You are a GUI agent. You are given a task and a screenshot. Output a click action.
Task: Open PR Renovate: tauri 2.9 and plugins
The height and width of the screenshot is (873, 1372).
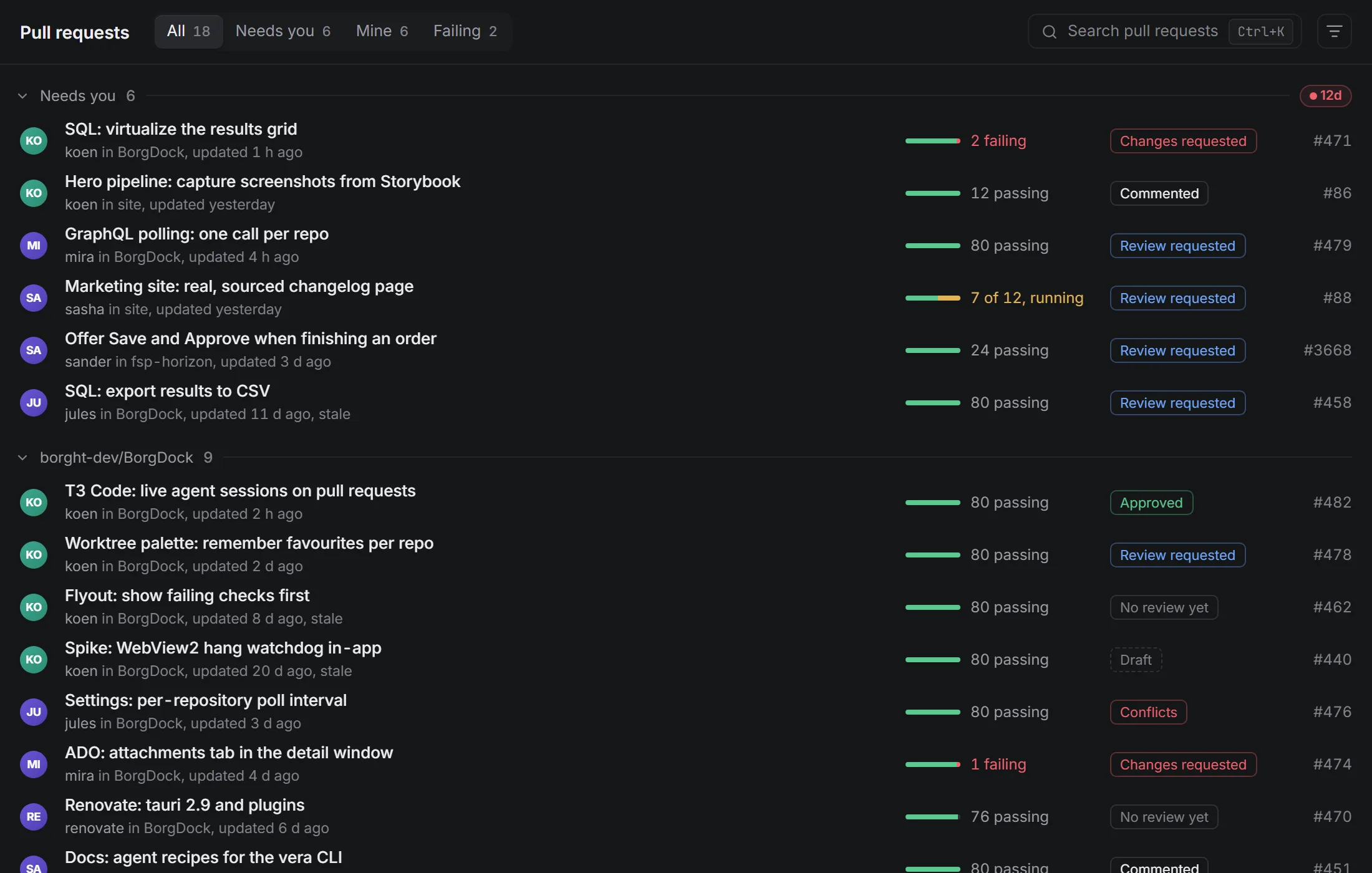click(185, 805)
